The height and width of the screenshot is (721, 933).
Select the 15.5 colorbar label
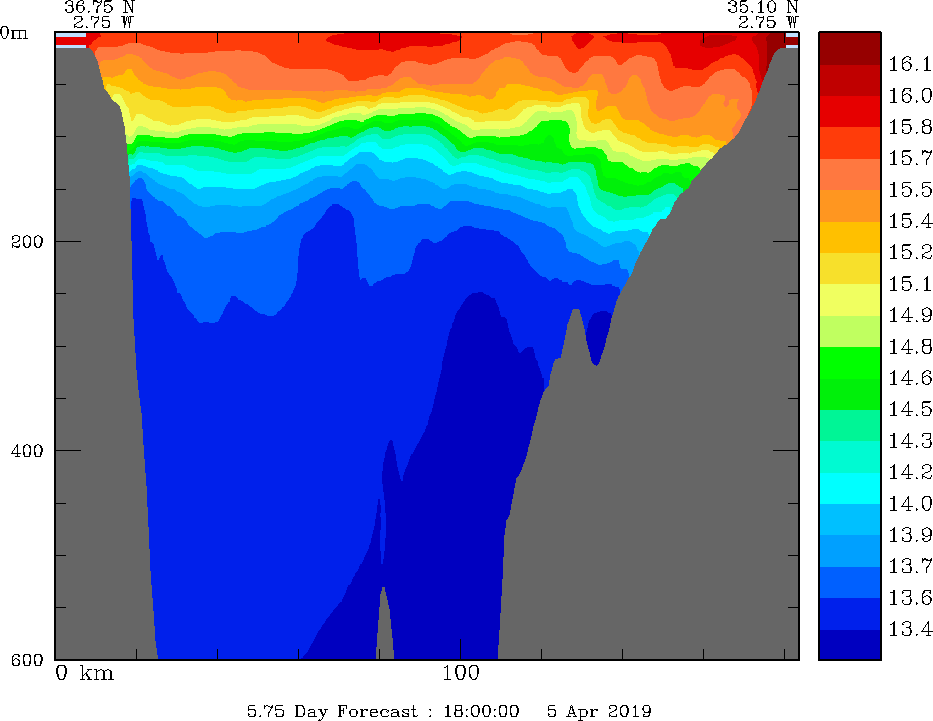pyautogui.click(x=910, y=190)
